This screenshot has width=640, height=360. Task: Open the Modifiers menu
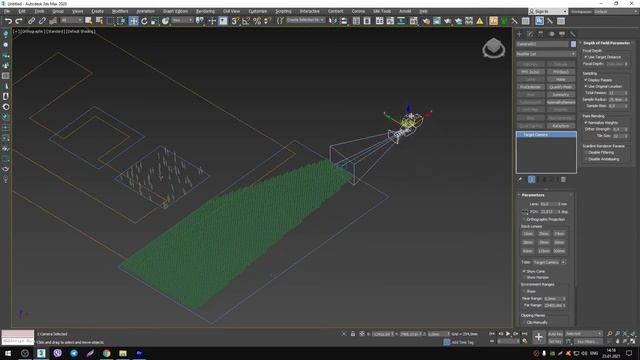(x=120, y=11)
